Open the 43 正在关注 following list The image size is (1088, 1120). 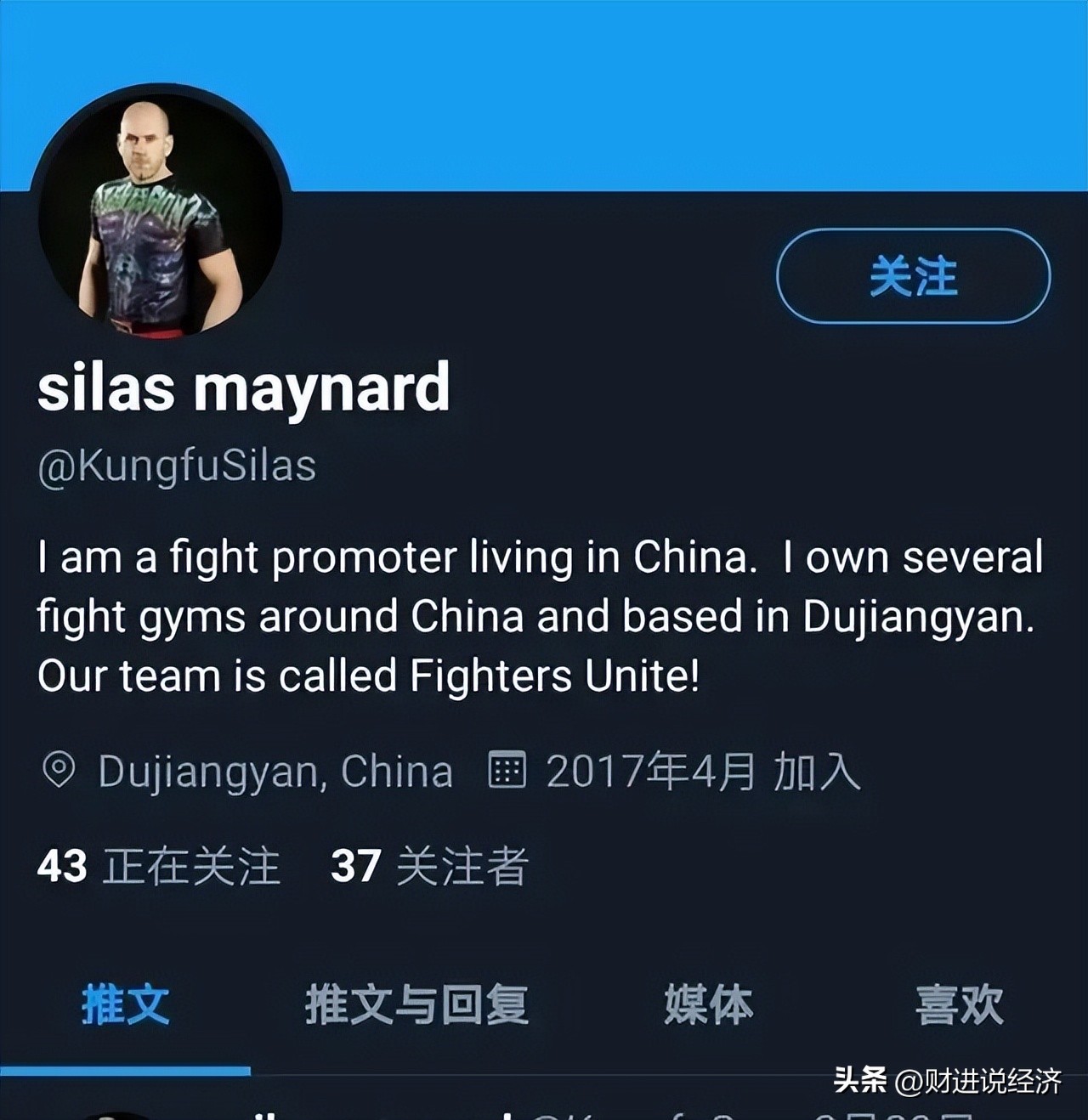tap(159, 866)
